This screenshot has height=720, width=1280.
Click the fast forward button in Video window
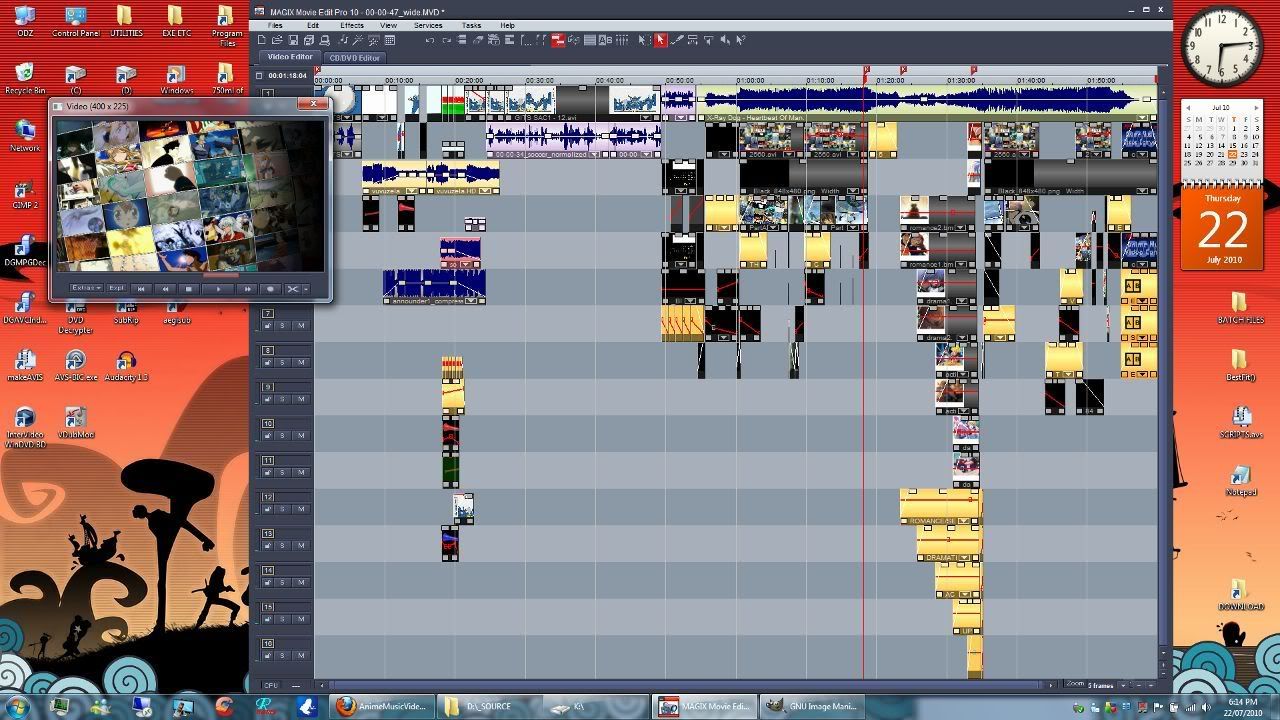247,289
